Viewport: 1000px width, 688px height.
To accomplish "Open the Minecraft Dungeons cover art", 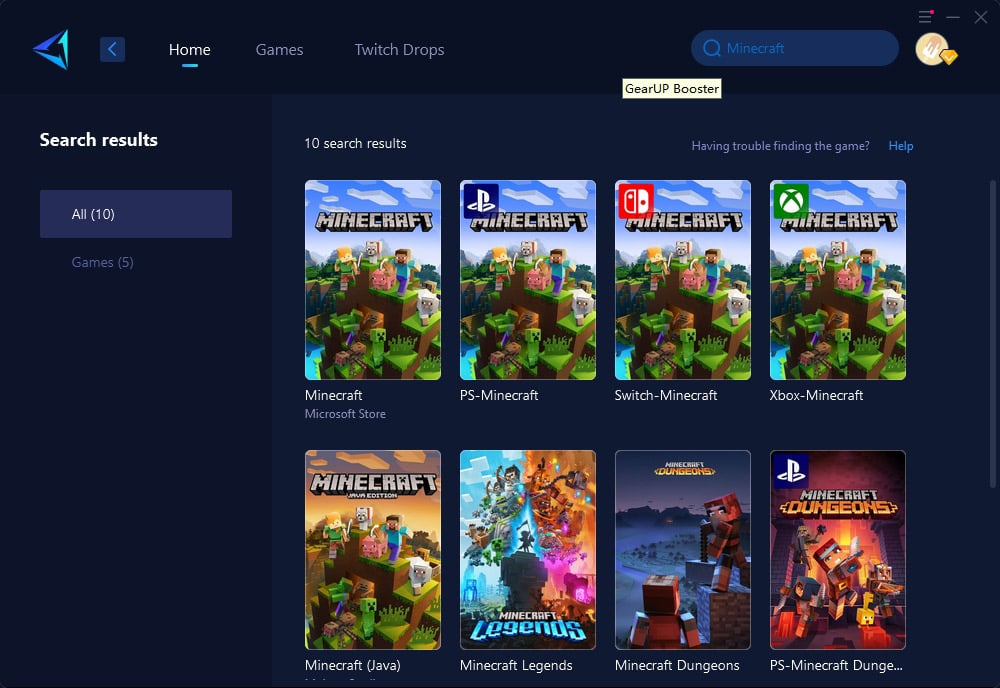I will (x=682, y=550).
